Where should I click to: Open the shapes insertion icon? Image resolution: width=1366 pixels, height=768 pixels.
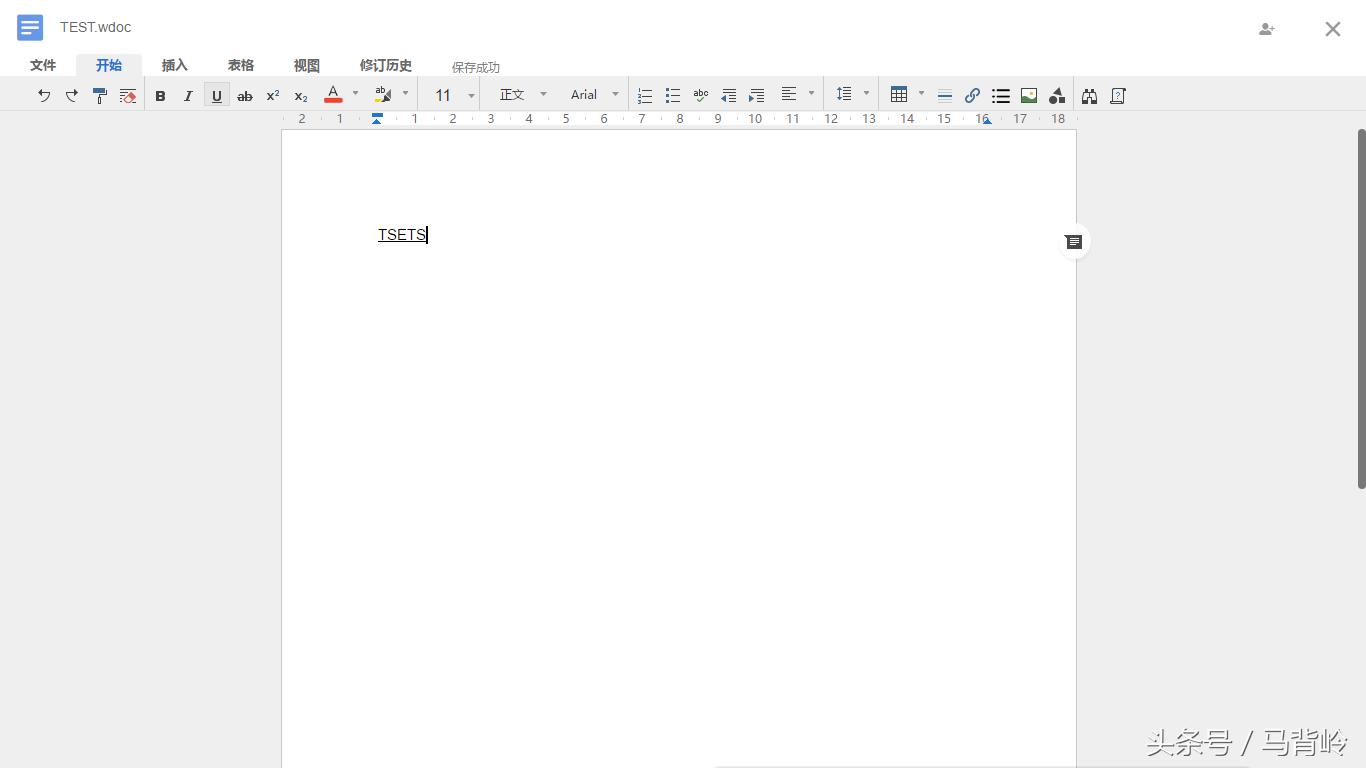click(x=1057, y=96)
